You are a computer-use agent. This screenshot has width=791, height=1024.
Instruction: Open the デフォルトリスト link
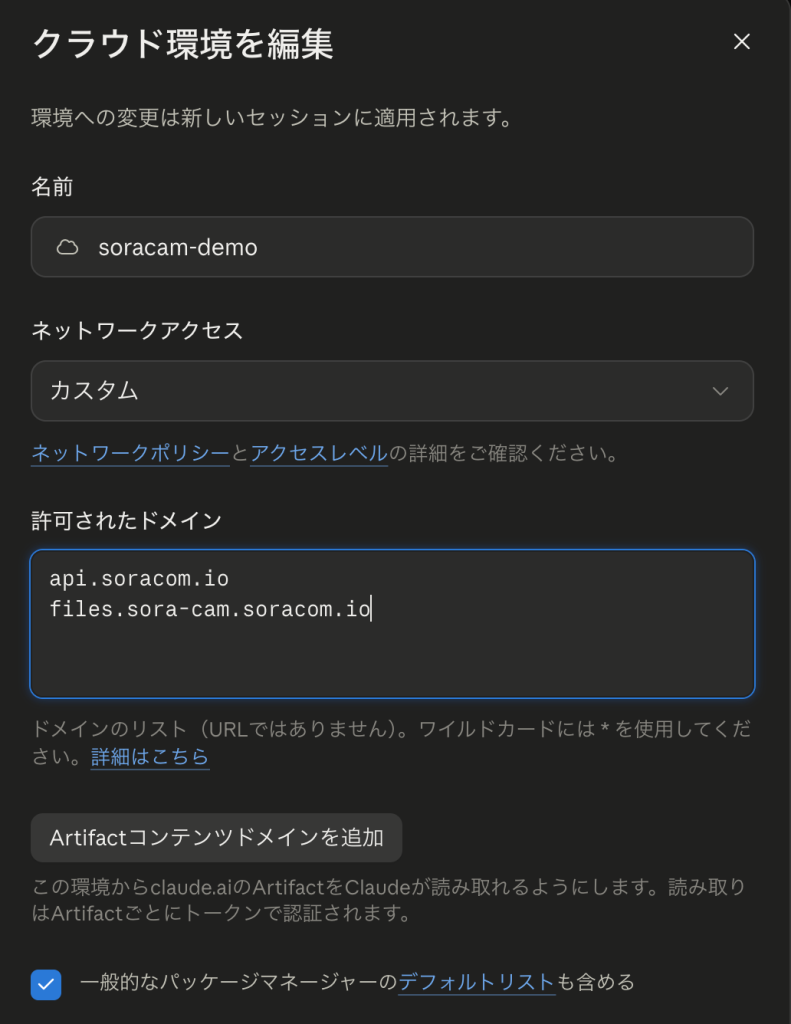(x=477, y=982)
